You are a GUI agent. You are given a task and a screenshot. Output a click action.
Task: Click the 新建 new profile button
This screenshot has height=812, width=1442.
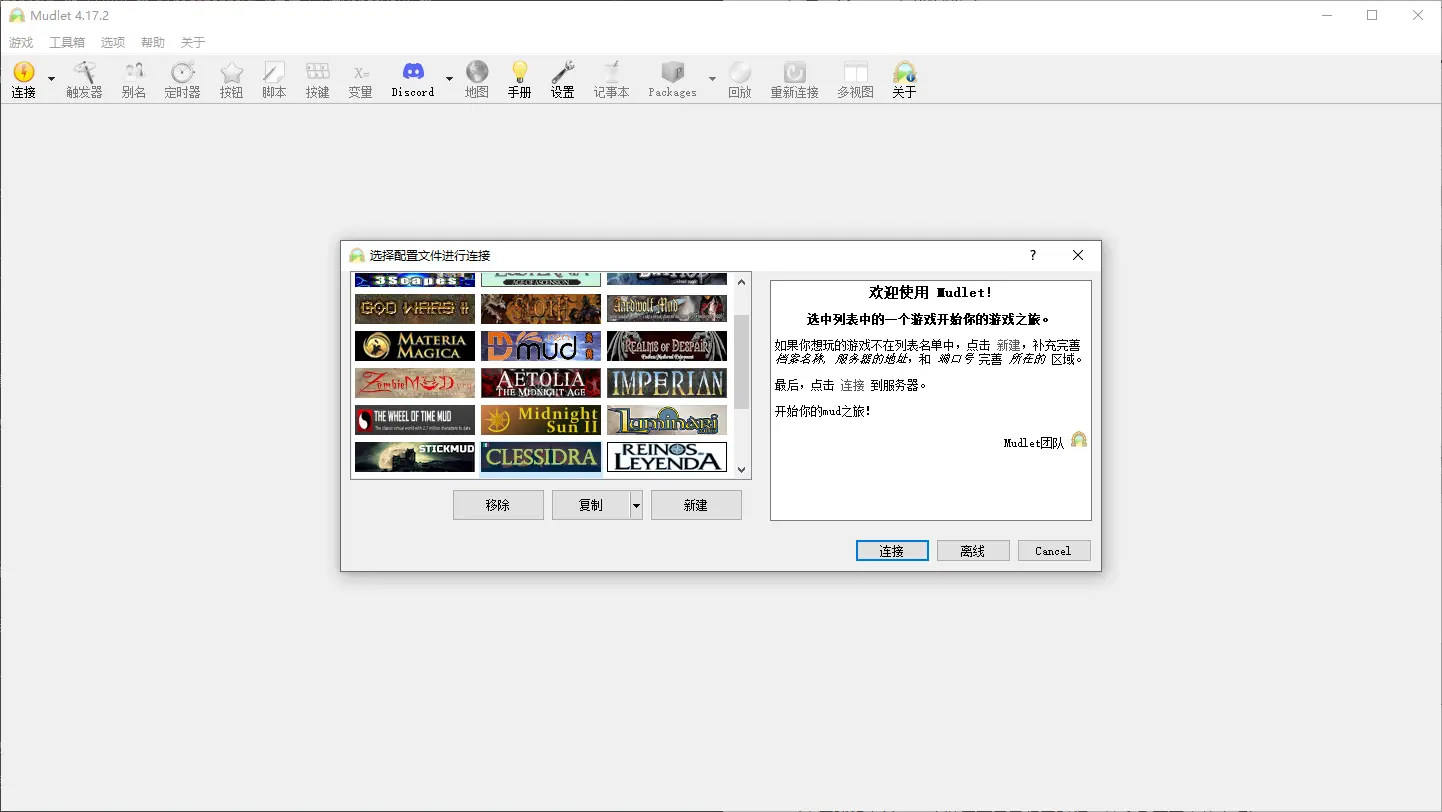coord(696,505)
